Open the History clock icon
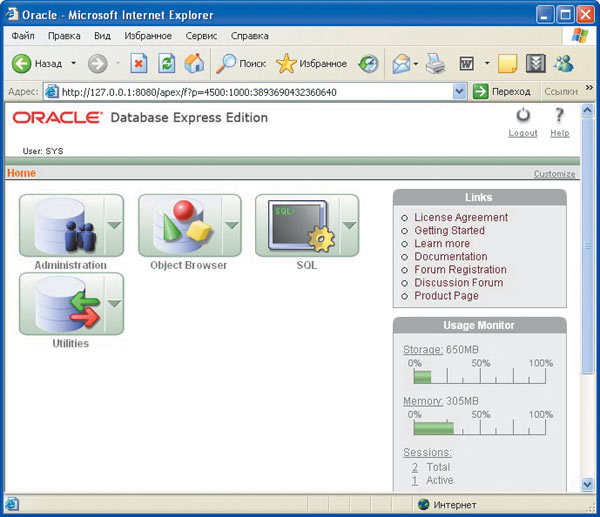 (x=368, y=64)
